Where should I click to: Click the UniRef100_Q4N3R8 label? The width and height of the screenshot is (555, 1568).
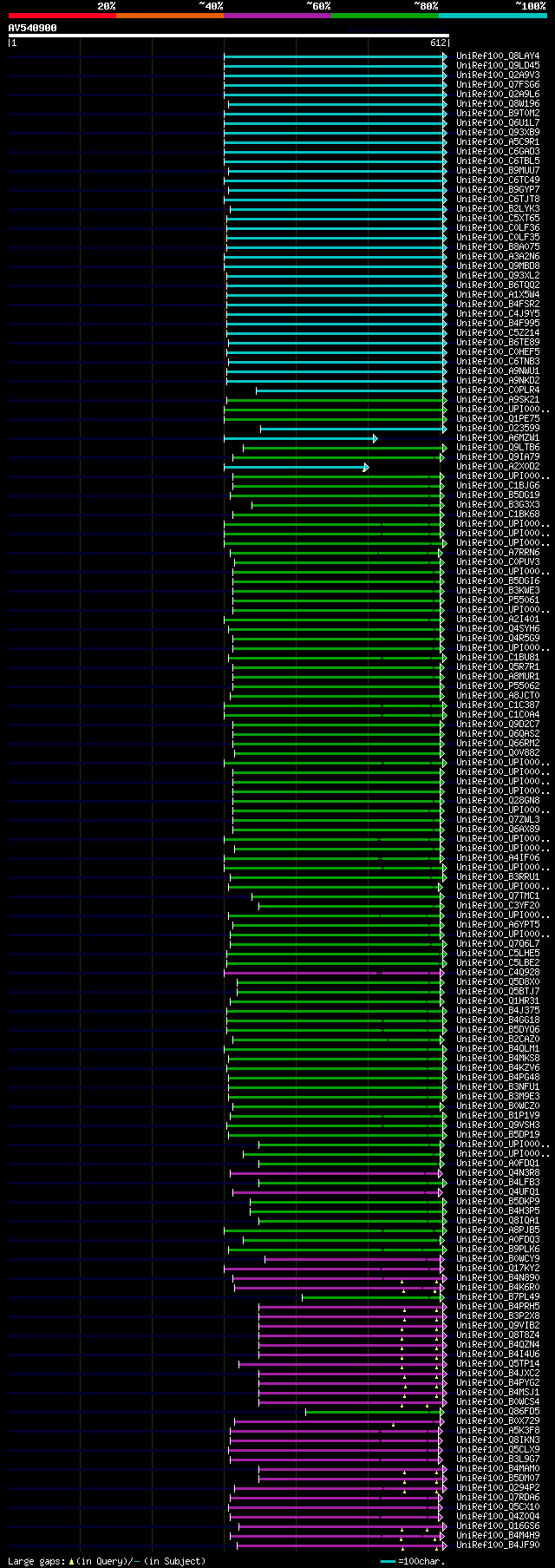coord(498,1173)
